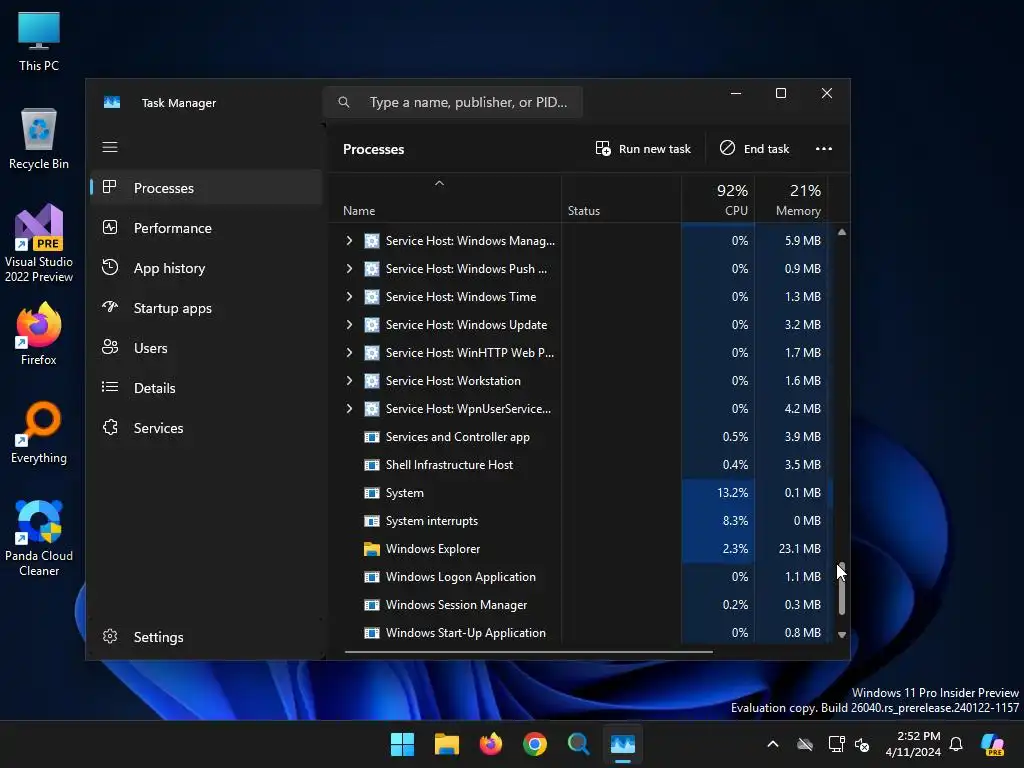Open This PC desktop icon
The image size is (1024, 768).
pos(39,42)
